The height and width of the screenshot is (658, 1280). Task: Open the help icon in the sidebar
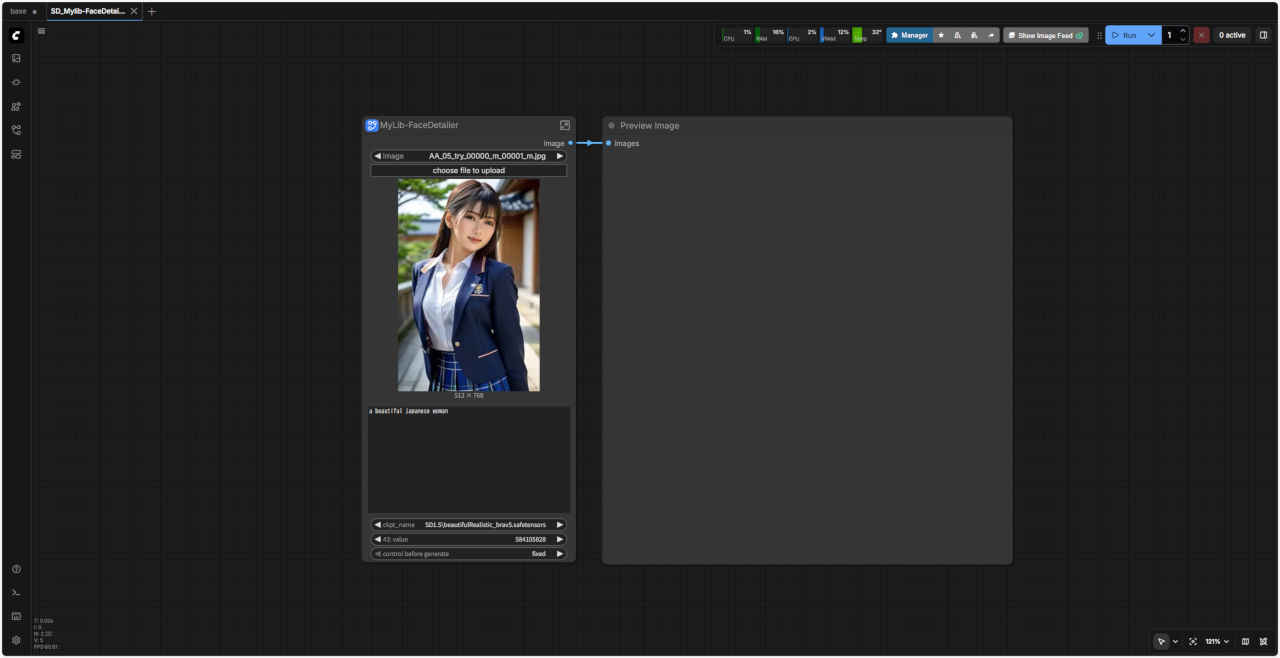(16, 569)
